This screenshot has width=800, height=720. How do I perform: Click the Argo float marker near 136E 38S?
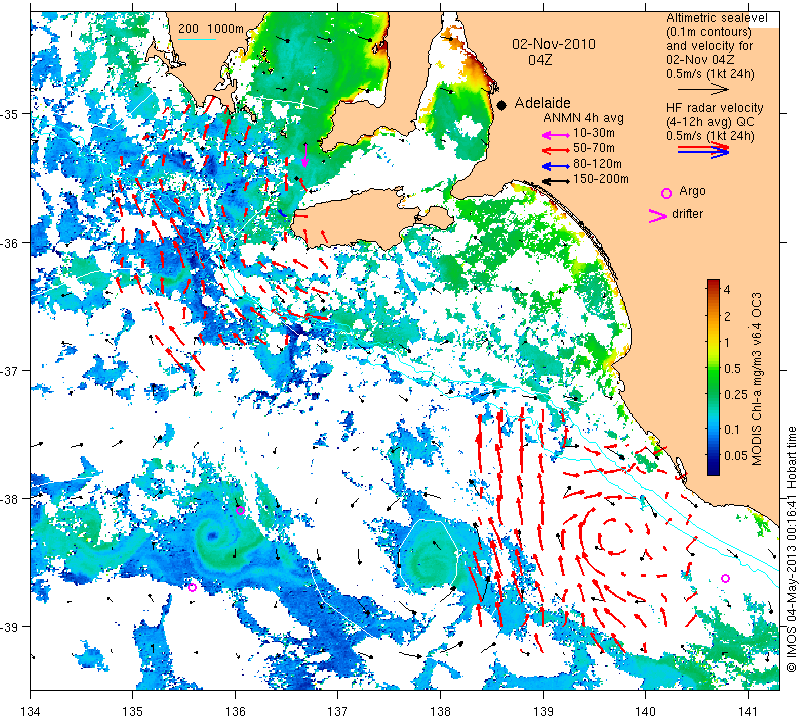click(x=240, y=510)
